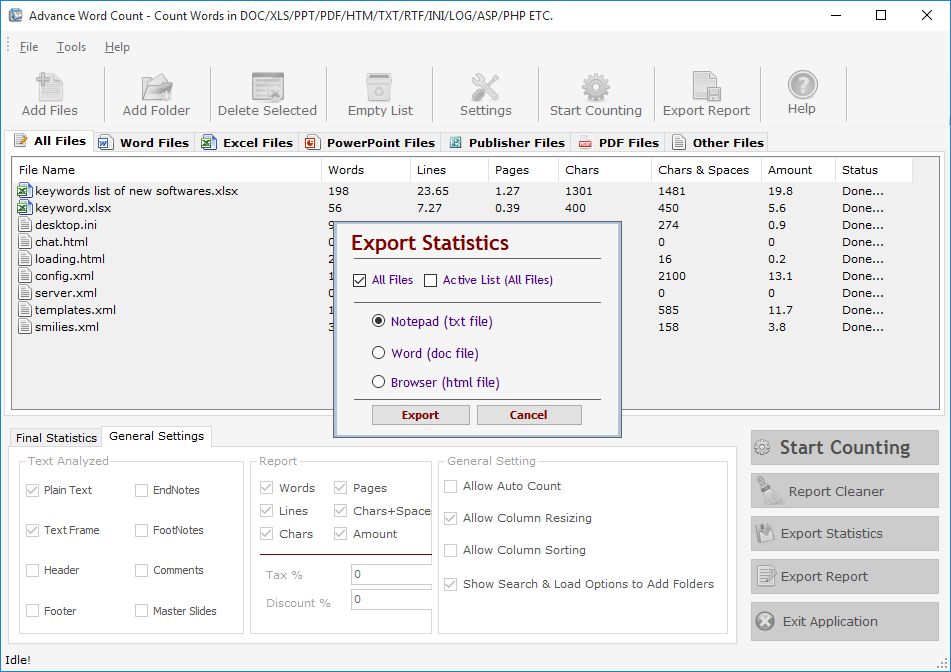Switch to Excel Files tab
Screen dimensions: 951x672
(247, 143)
